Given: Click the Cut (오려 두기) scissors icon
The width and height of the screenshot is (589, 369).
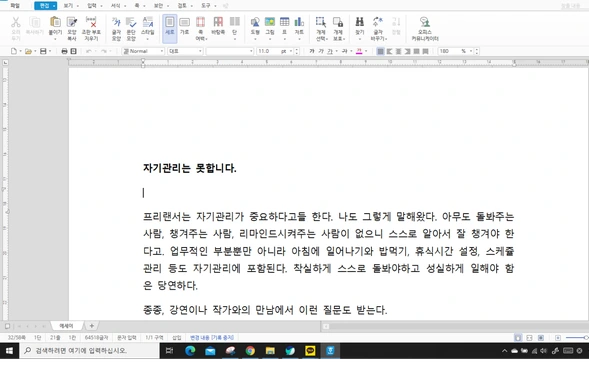Looking at the screenshot, I should [15, 23].
